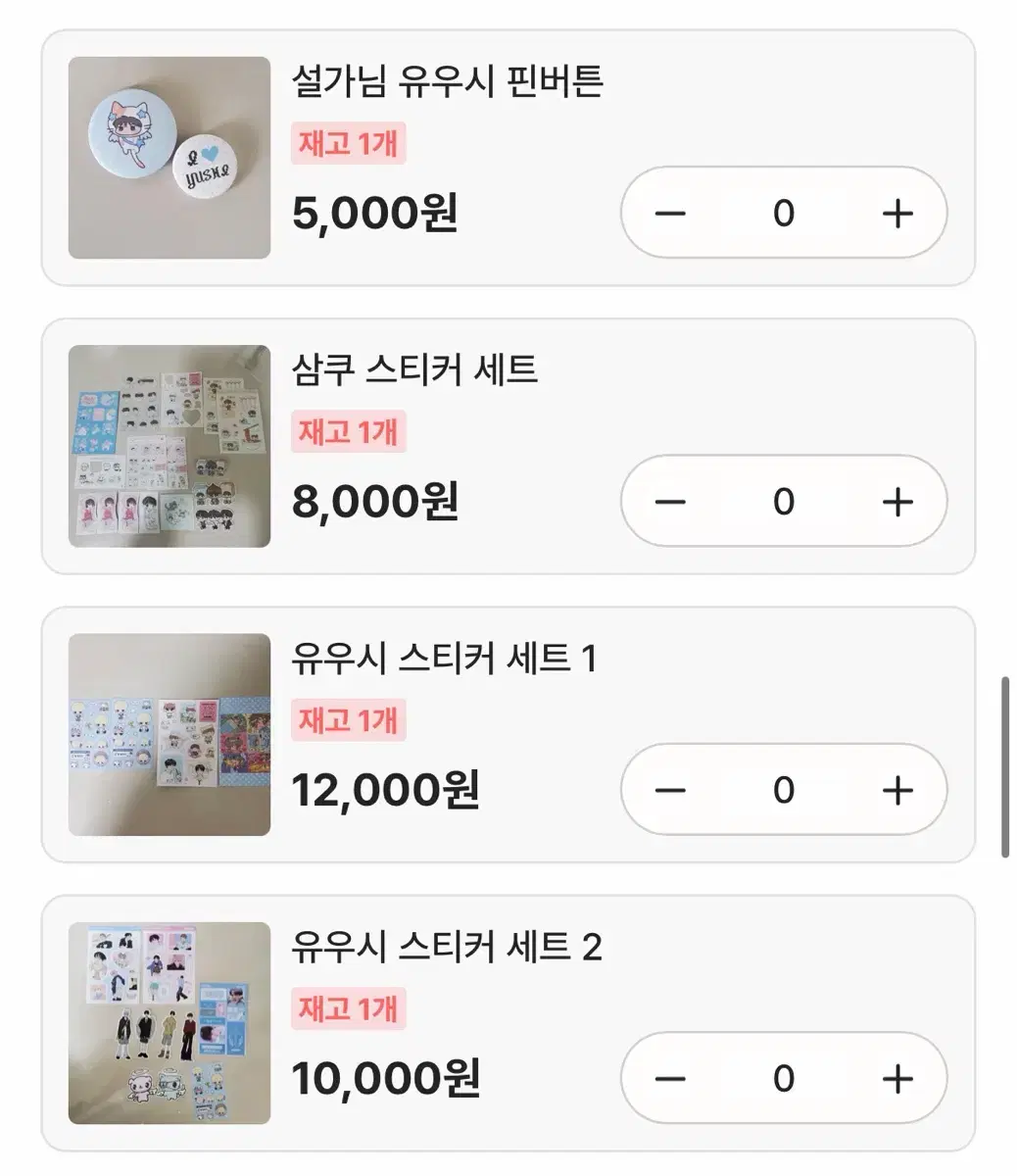Decrease quantity of 설가님 유우시 핀버튼

(670, 213)
